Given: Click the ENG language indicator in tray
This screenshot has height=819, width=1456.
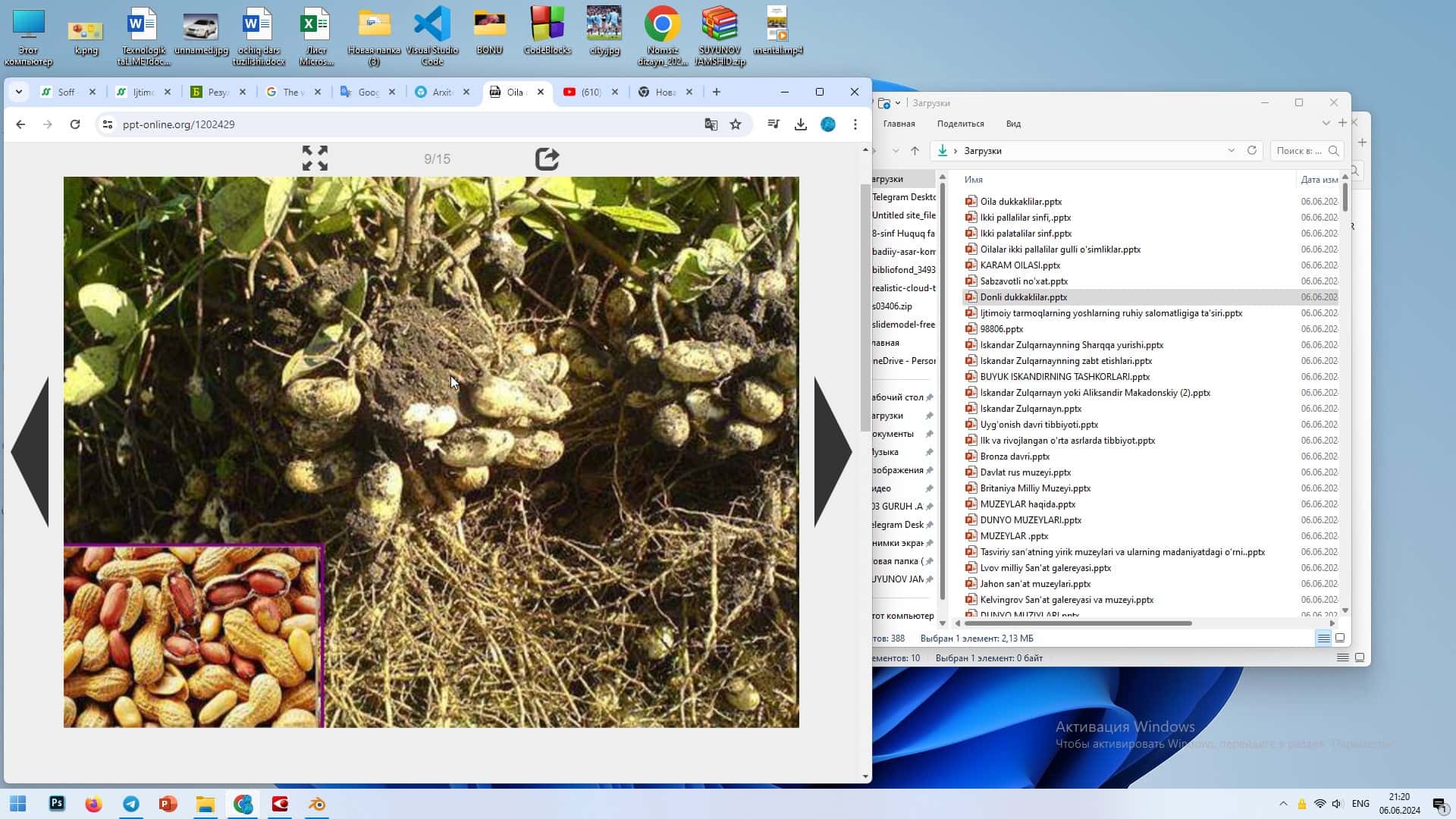Looking at the screenshot, I should (x=1360, y=804).
